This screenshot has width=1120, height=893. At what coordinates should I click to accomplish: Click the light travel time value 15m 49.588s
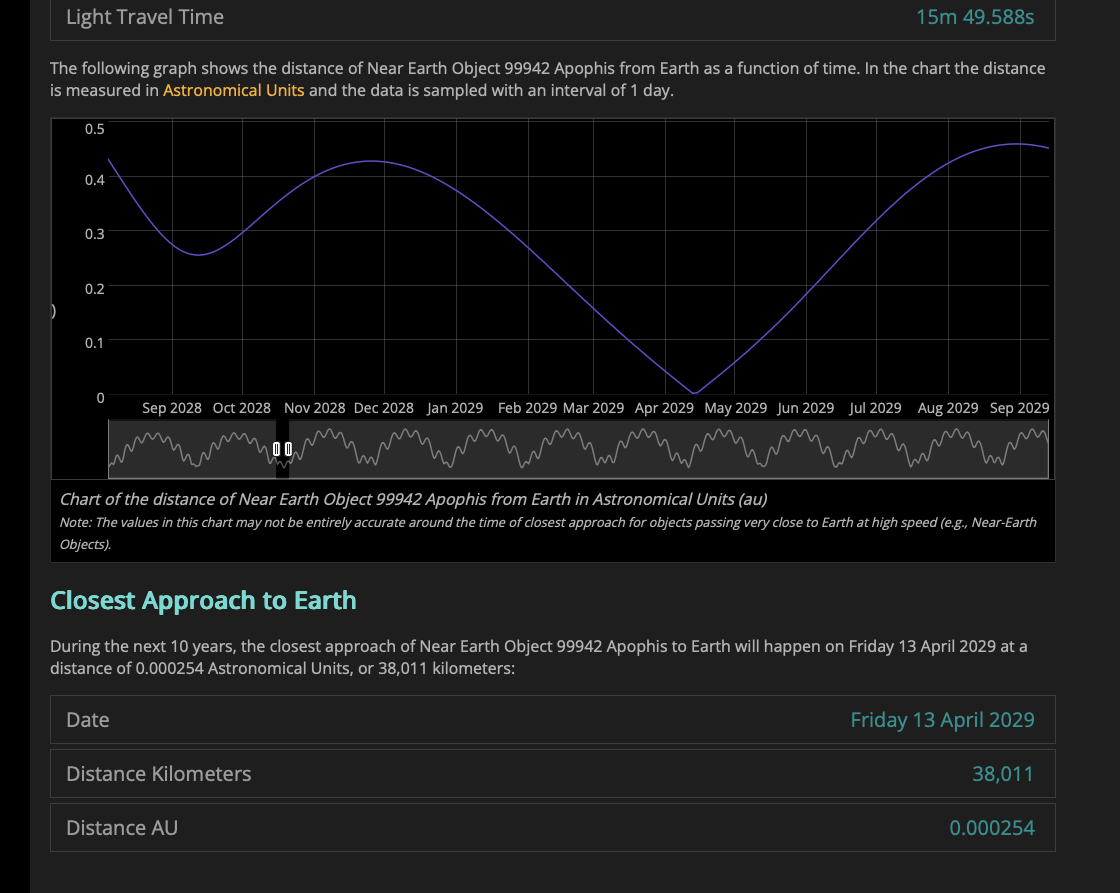click(975, 17)
